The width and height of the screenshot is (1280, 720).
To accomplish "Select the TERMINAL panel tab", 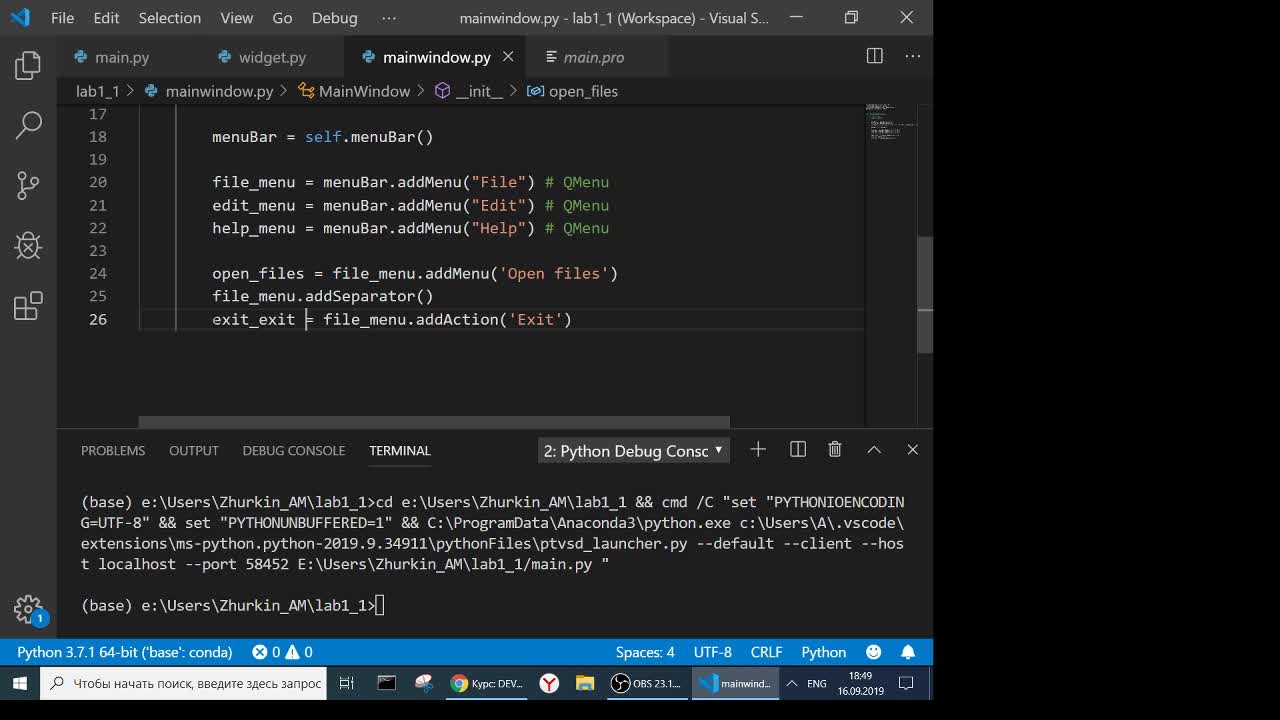I will pyautogui.click(x=400, y=450).
